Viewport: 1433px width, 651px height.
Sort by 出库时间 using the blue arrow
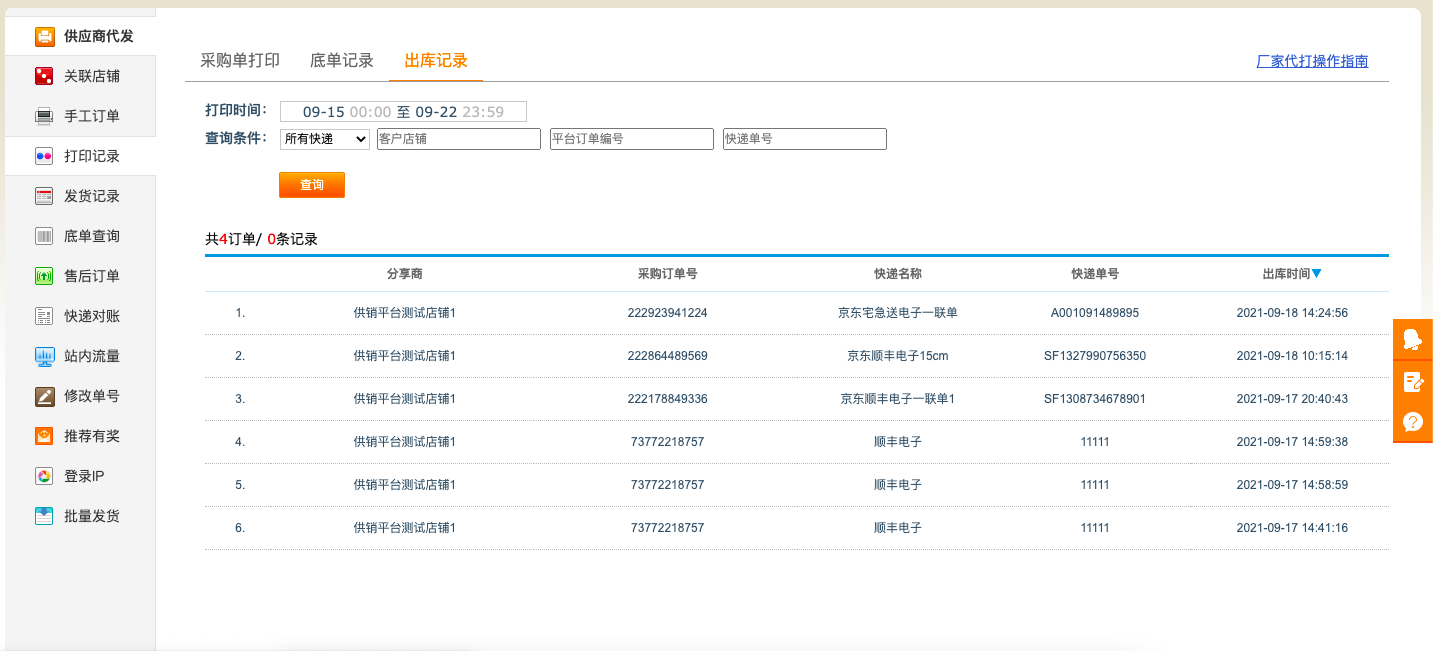pos(1317,274)
